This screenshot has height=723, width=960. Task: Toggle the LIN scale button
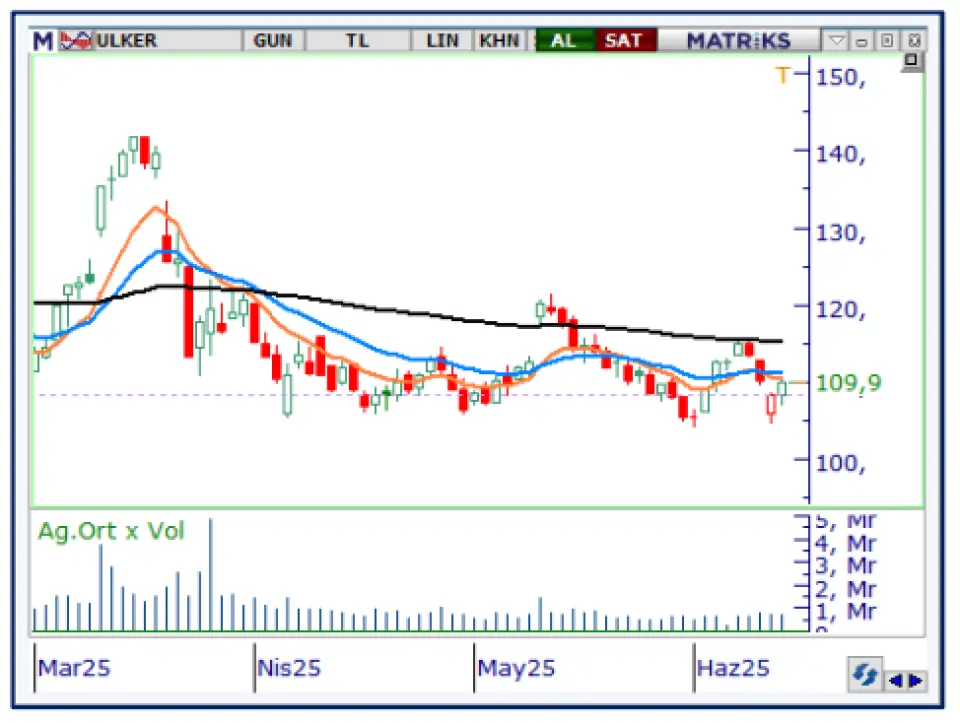point(442,41)
